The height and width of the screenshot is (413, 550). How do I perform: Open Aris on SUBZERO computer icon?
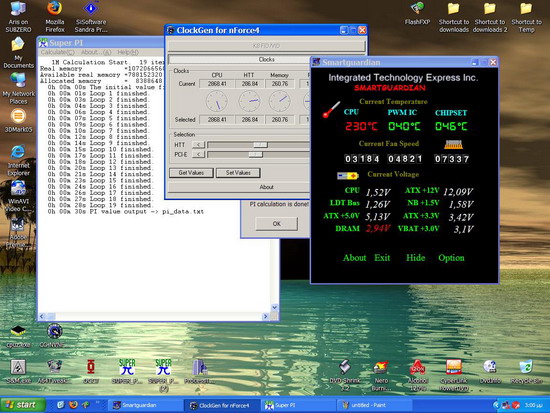pyautogui.click(x=18, y=17)
